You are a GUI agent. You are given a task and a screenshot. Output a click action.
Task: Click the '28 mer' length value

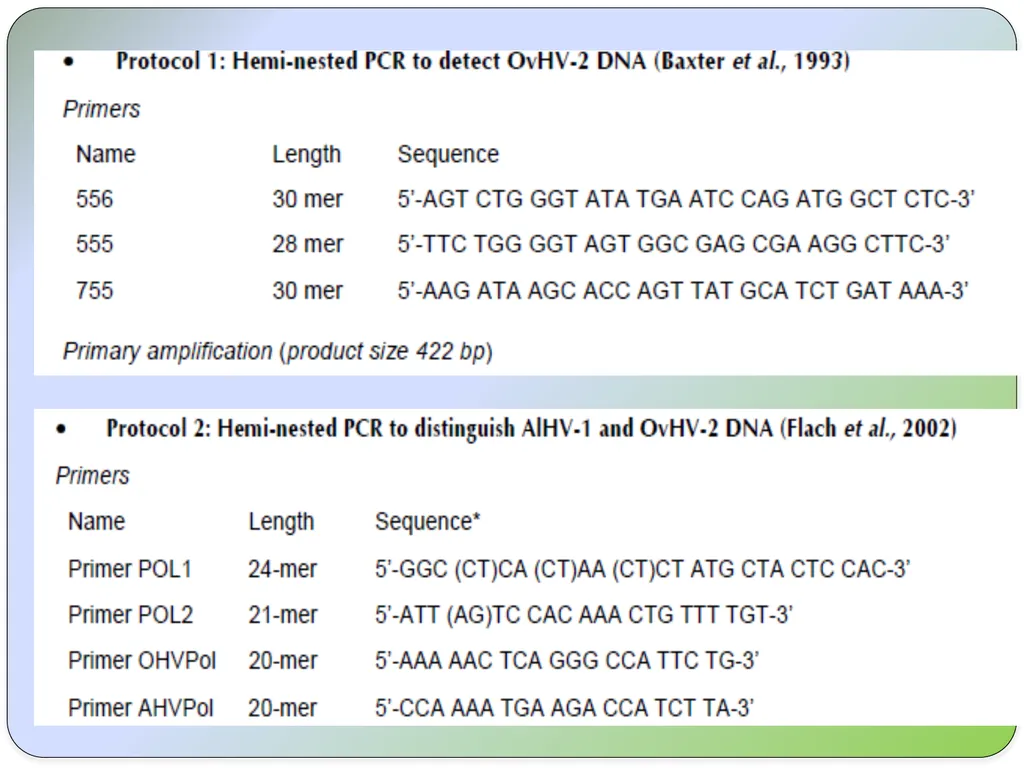coord(308,244)
